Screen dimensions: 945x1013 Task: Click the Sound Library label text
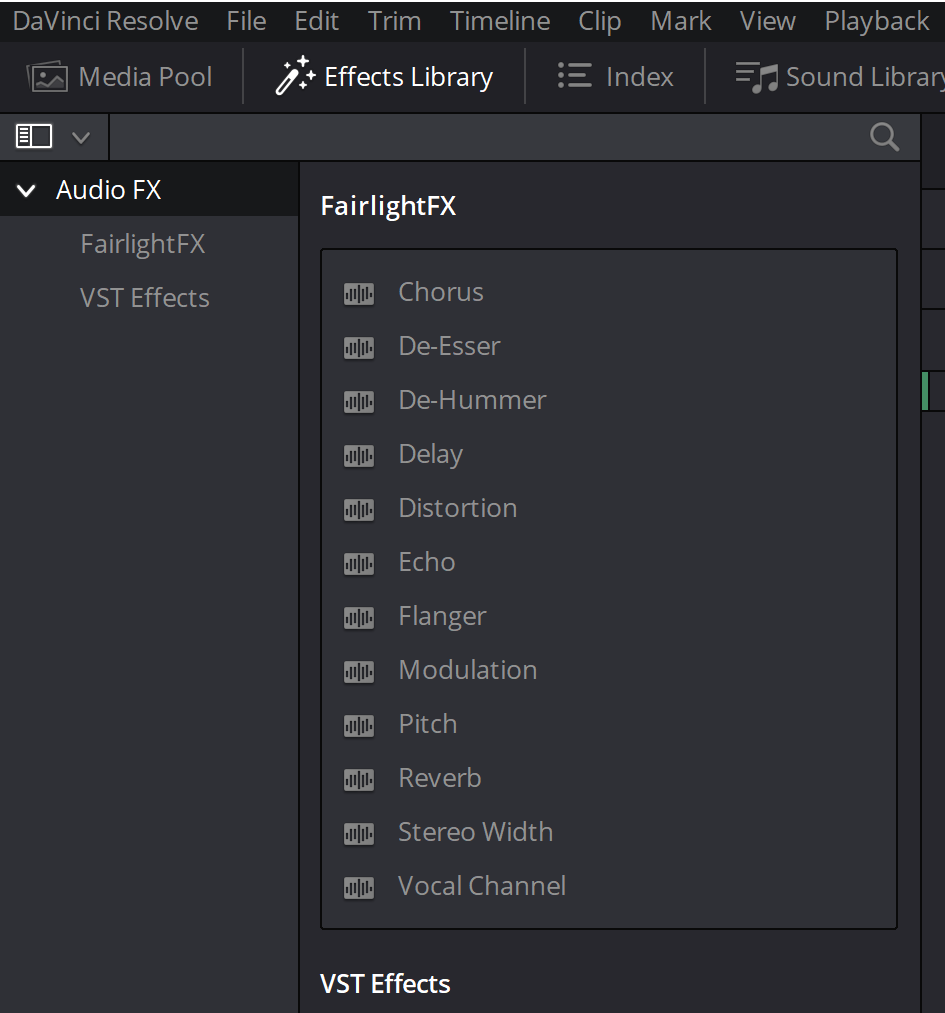coord(865,77)
